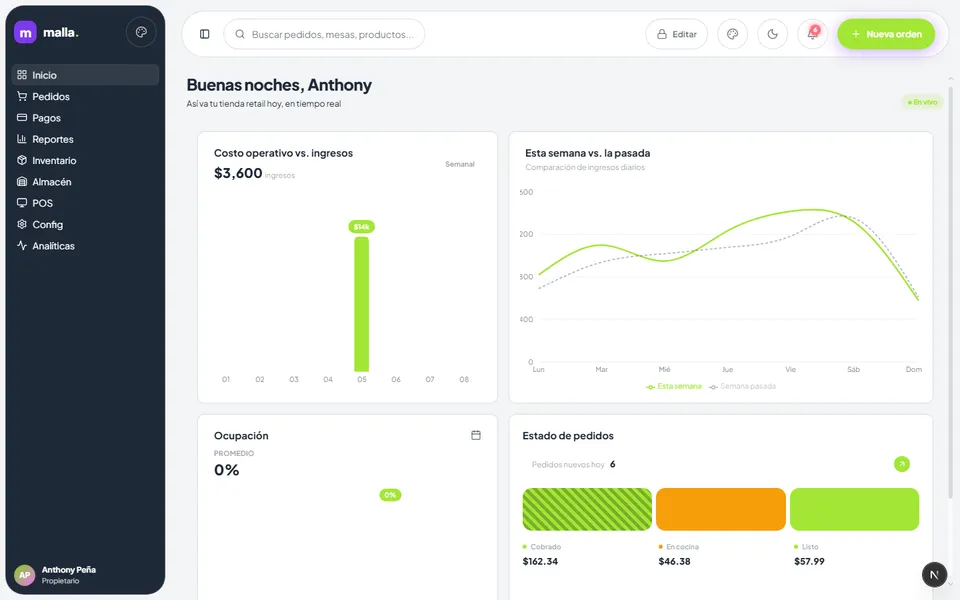The image size is (960, 600).
Task: Open notifications with the bell icon
Action: pyautogui.click(x=812, y=34)
